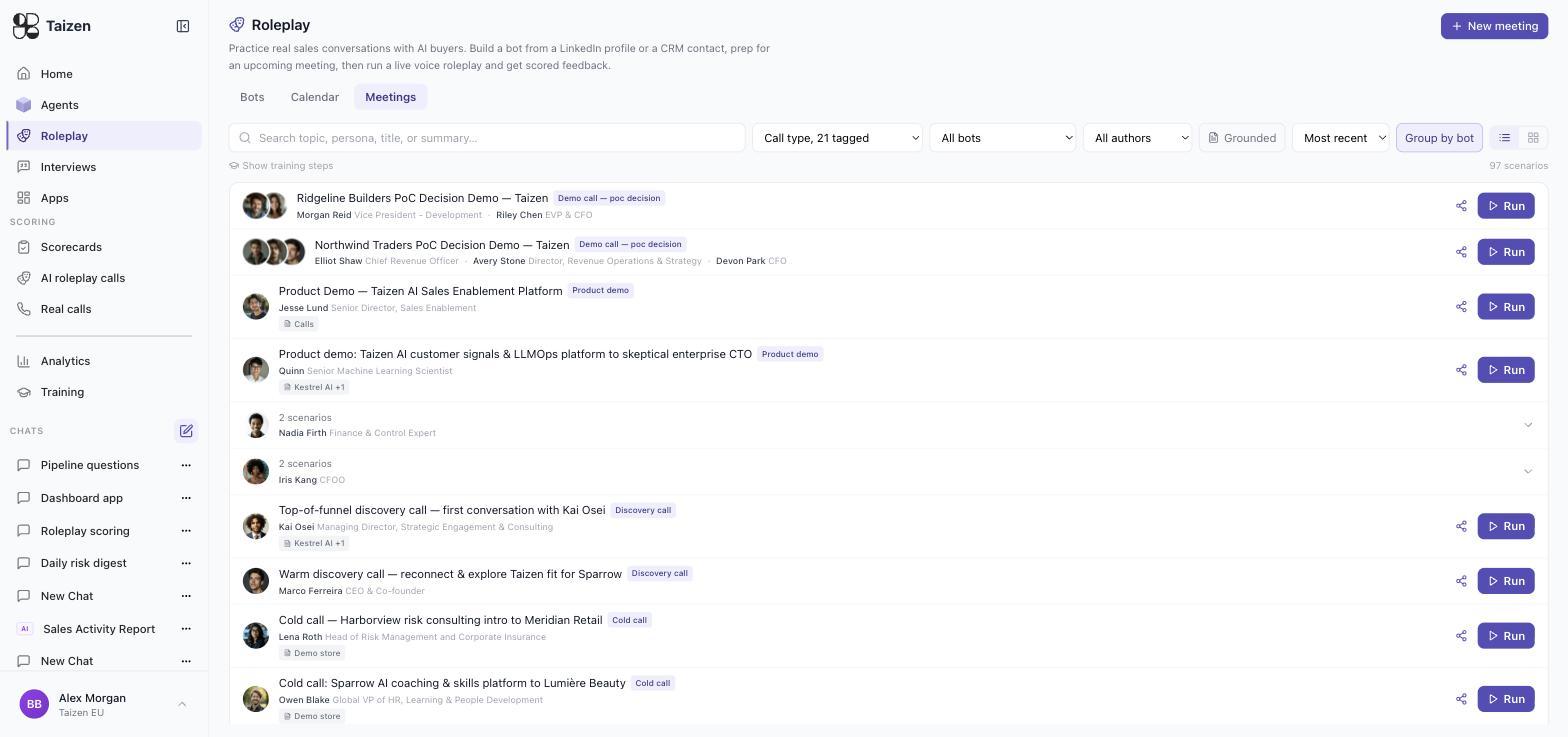Expand the Alex Morgan account menu
The width and height of the screenshot is (1568, 737).
point(104,705)
